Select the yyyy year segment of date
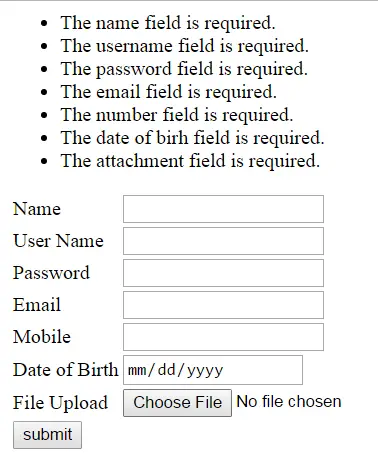The image size is (378, 471). (205, 371)
